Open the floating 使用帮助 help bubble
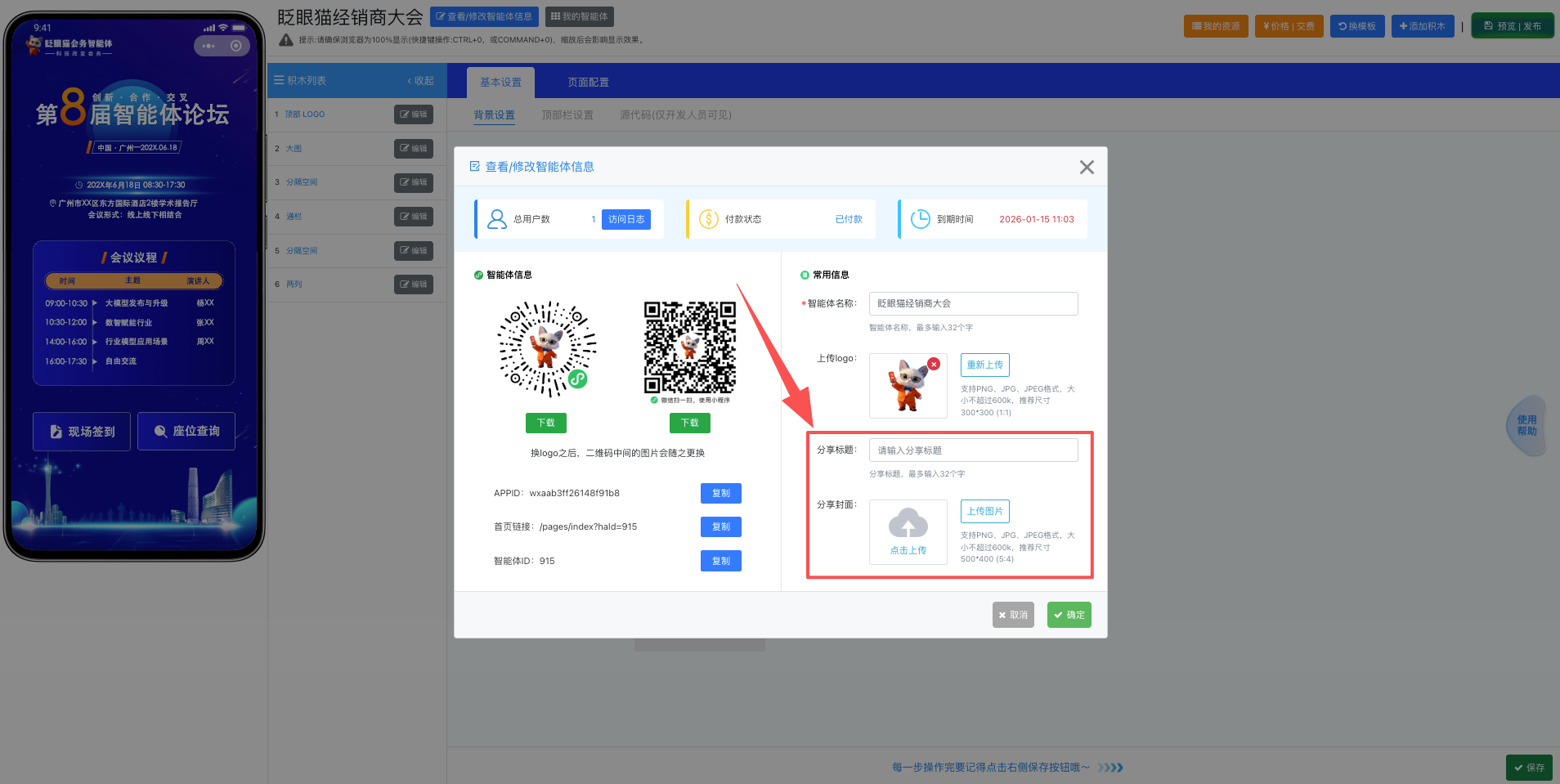This screenshot has width=1560, height=784. pyautogui.click(x=1526, y=425)
